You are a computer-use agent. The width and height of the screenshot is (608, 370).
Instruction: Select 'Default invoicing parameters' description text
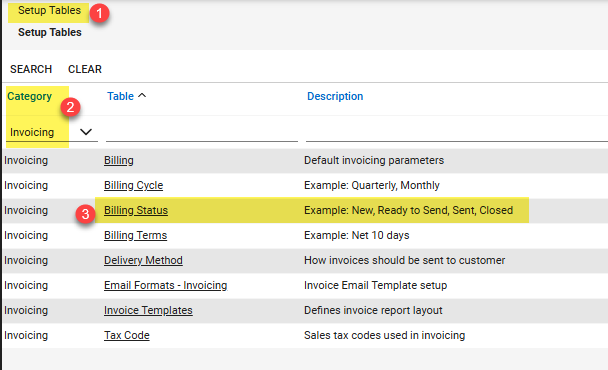(x=374, y=160)
